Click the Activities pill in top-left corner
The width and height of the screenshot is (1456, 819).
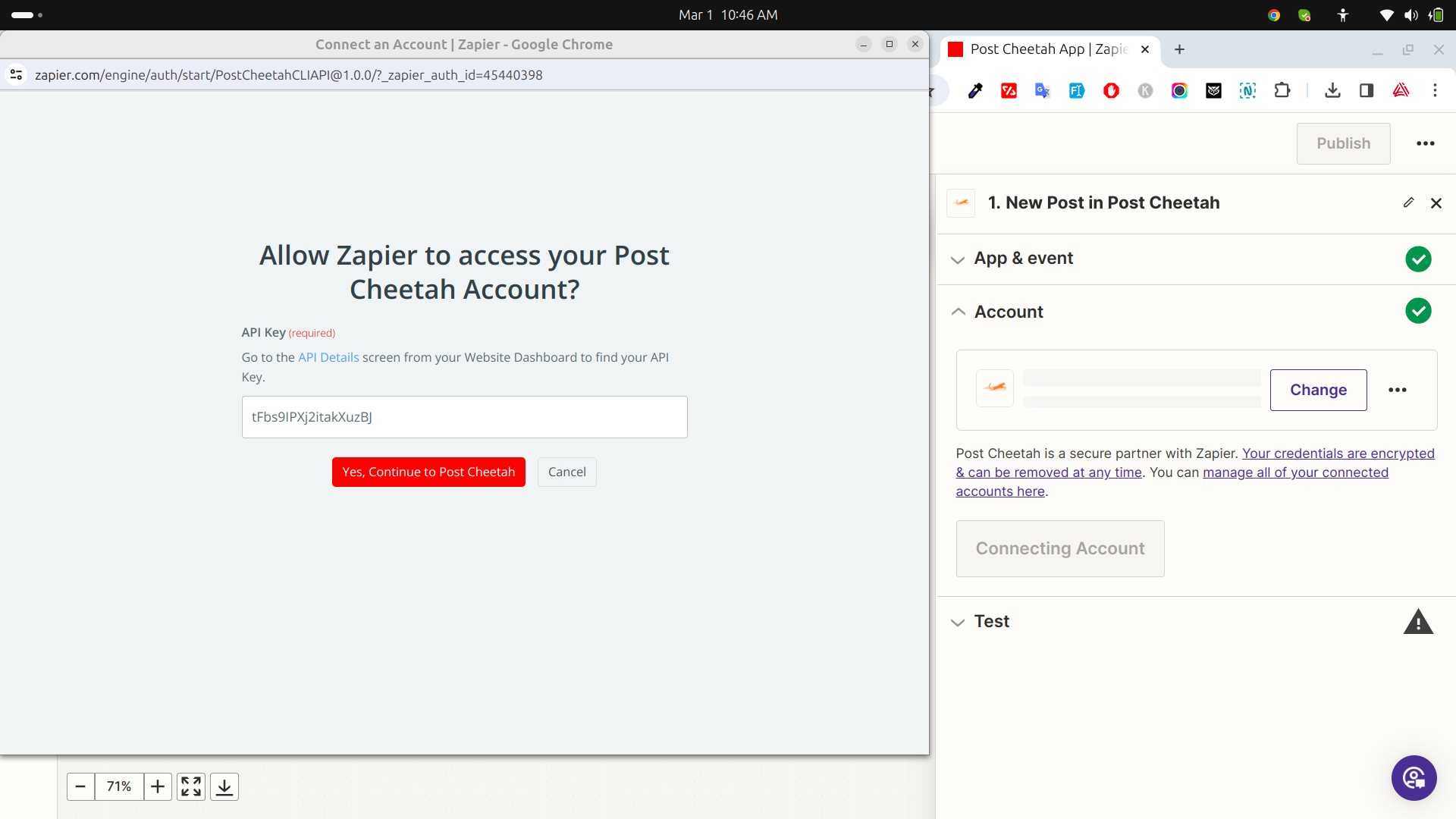pyautogui.click(x=27, y=14)
